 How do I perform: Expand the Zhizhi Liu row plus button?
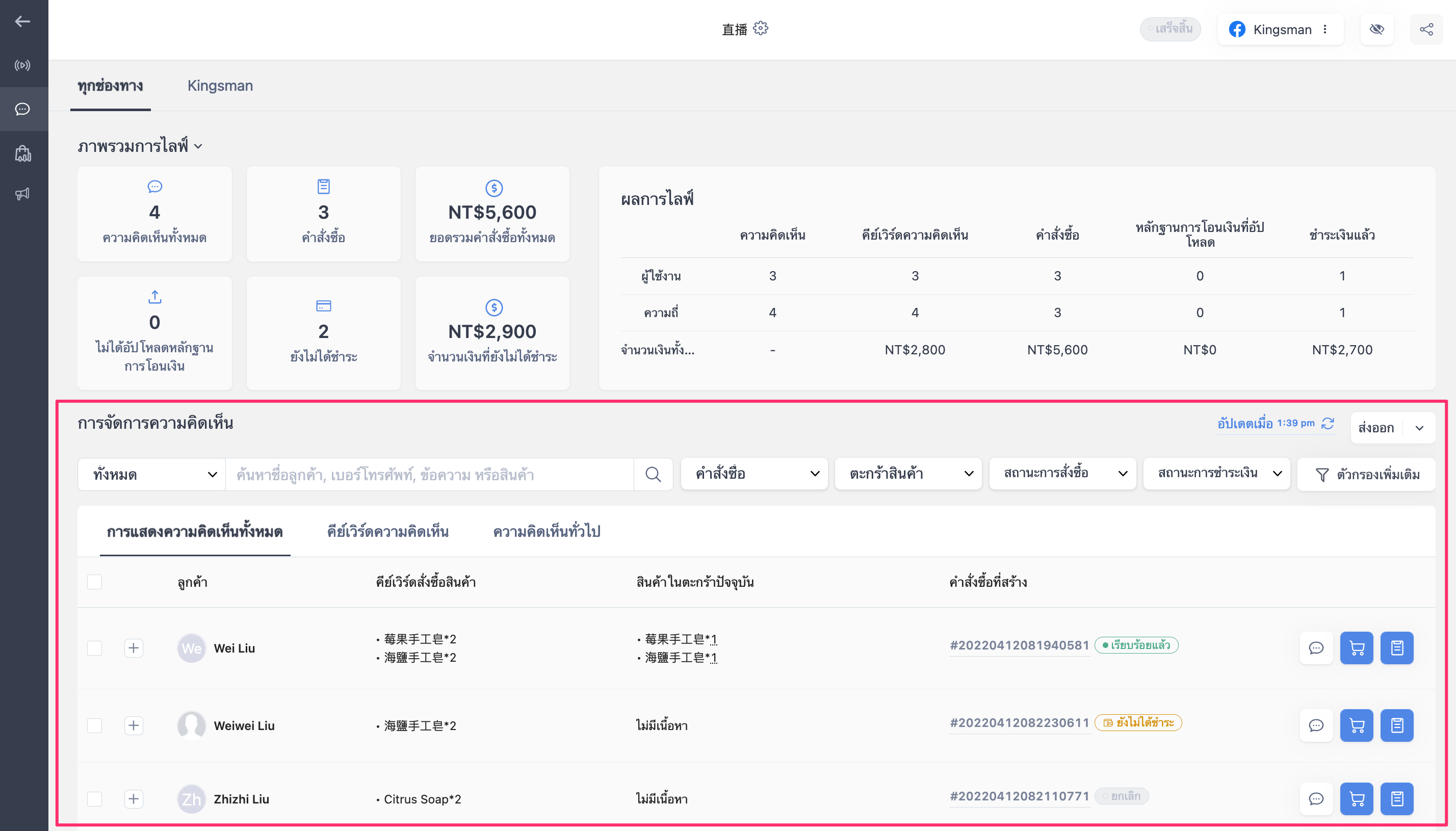134,799
